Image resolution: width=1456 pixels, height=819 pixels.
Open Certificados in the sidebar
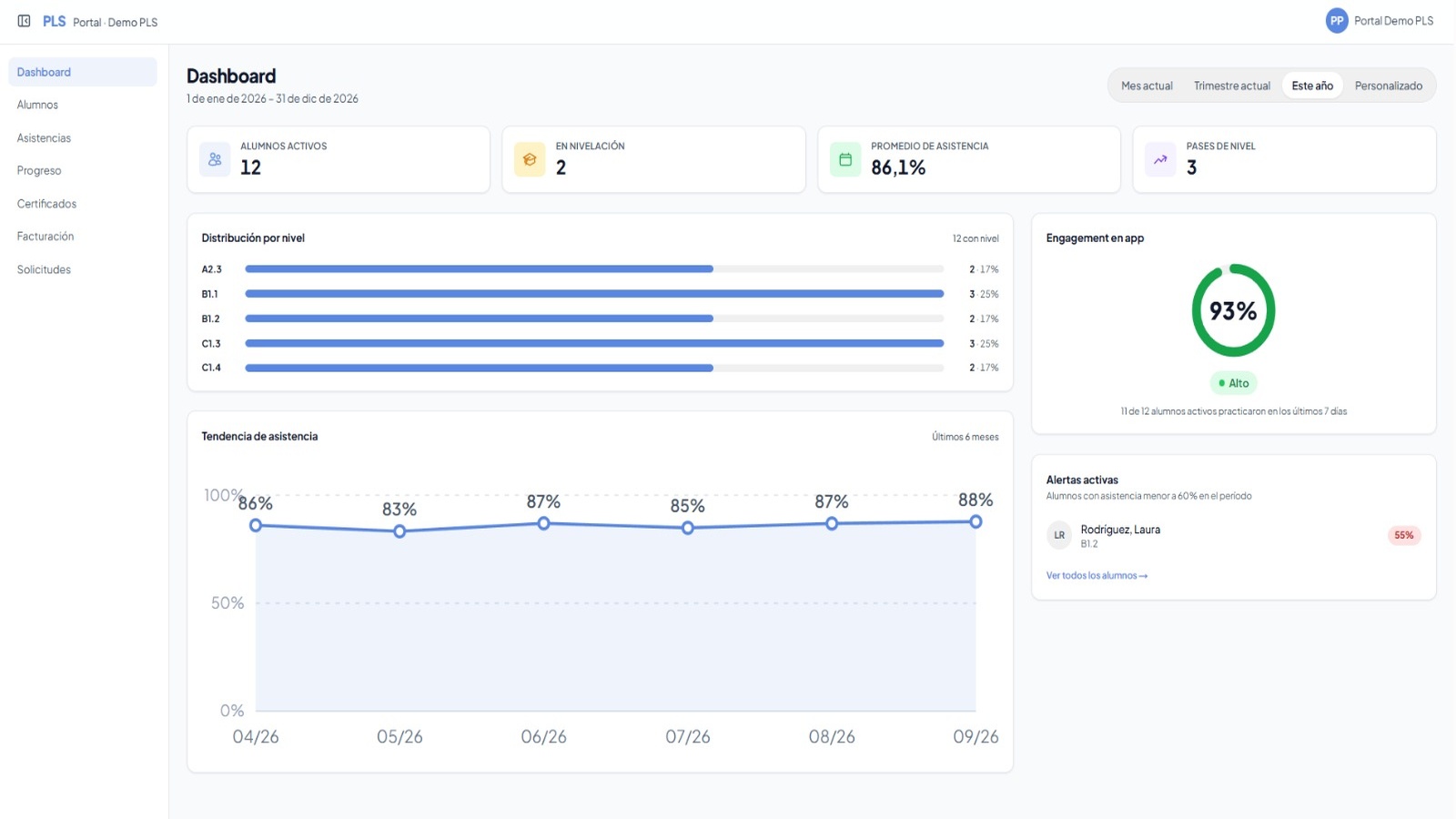pyautogui.click(x=83, y=203)
